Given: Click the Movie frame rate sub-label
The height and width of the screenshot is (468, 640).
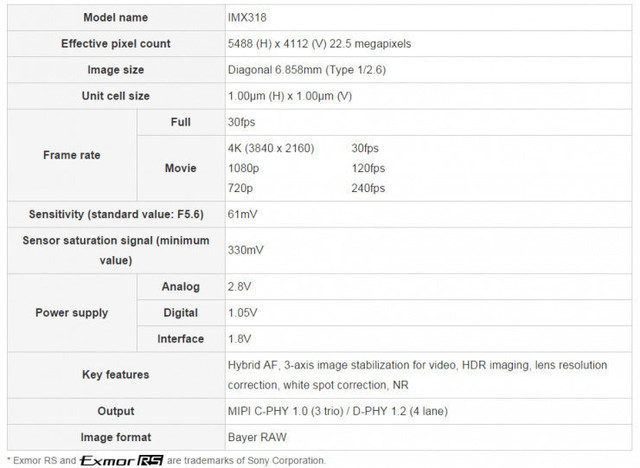Looking at the screenshot, I should click(180, 168).
